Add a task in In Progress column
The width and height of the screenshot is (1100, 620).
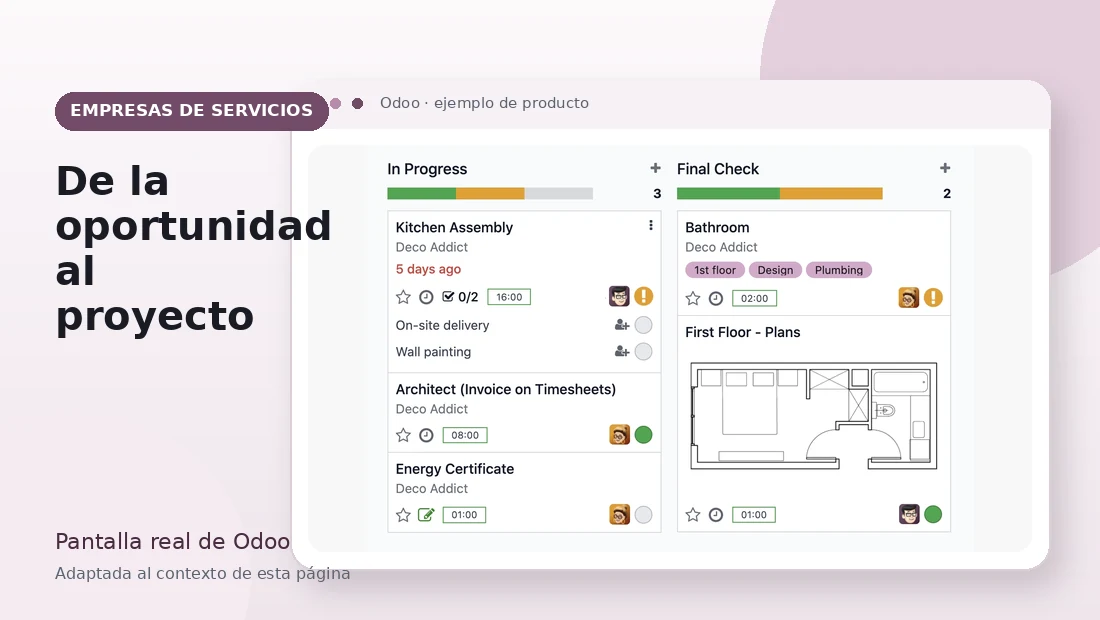point(655,168)
